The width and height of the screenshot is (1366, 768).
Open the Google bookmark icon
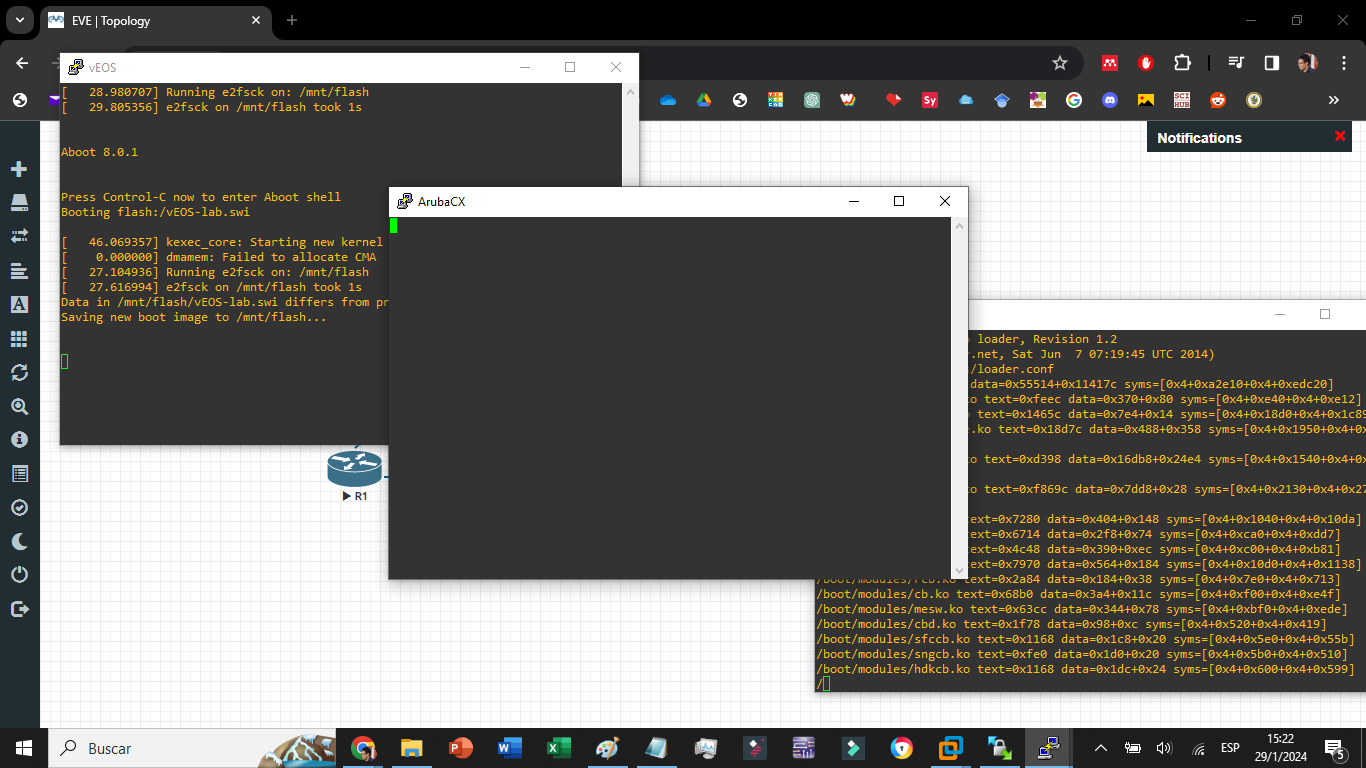pos(1074,100)
